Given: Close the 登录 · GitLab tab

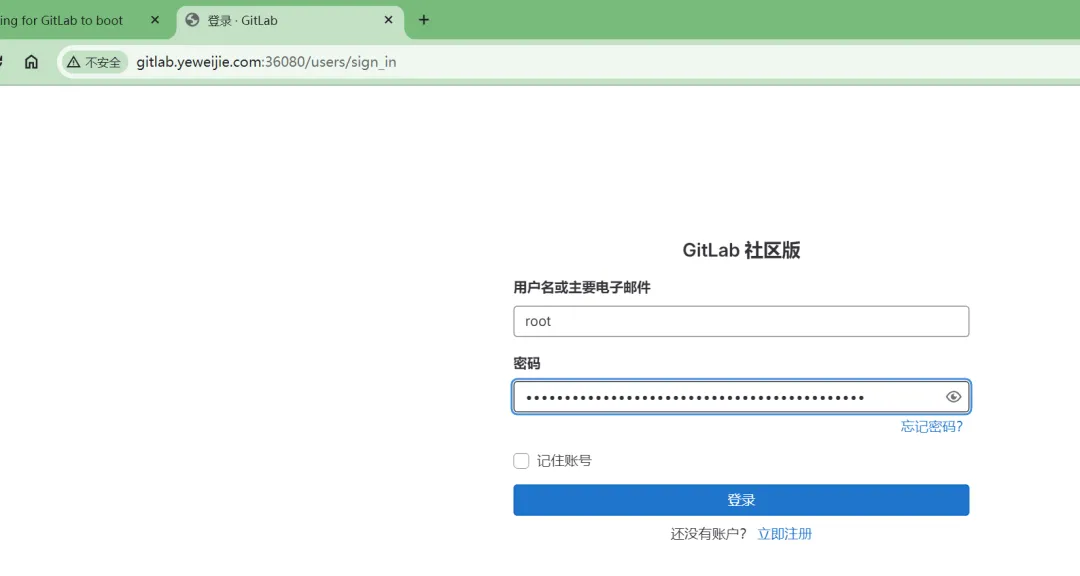Looking at the screenshot, I should click(x=389, y=20).
